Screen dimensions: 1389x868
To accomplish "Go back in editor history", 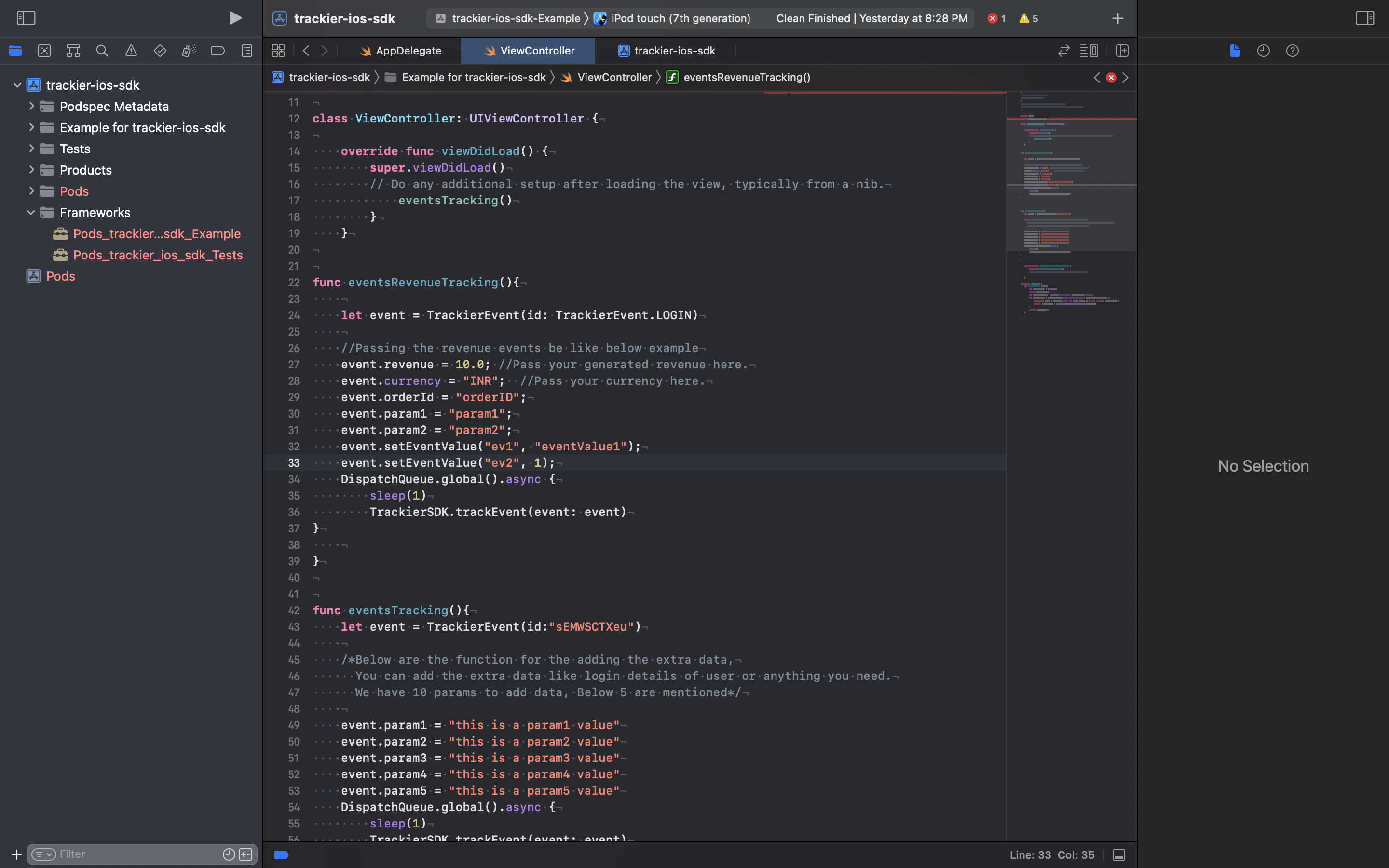I will [306, 51].
